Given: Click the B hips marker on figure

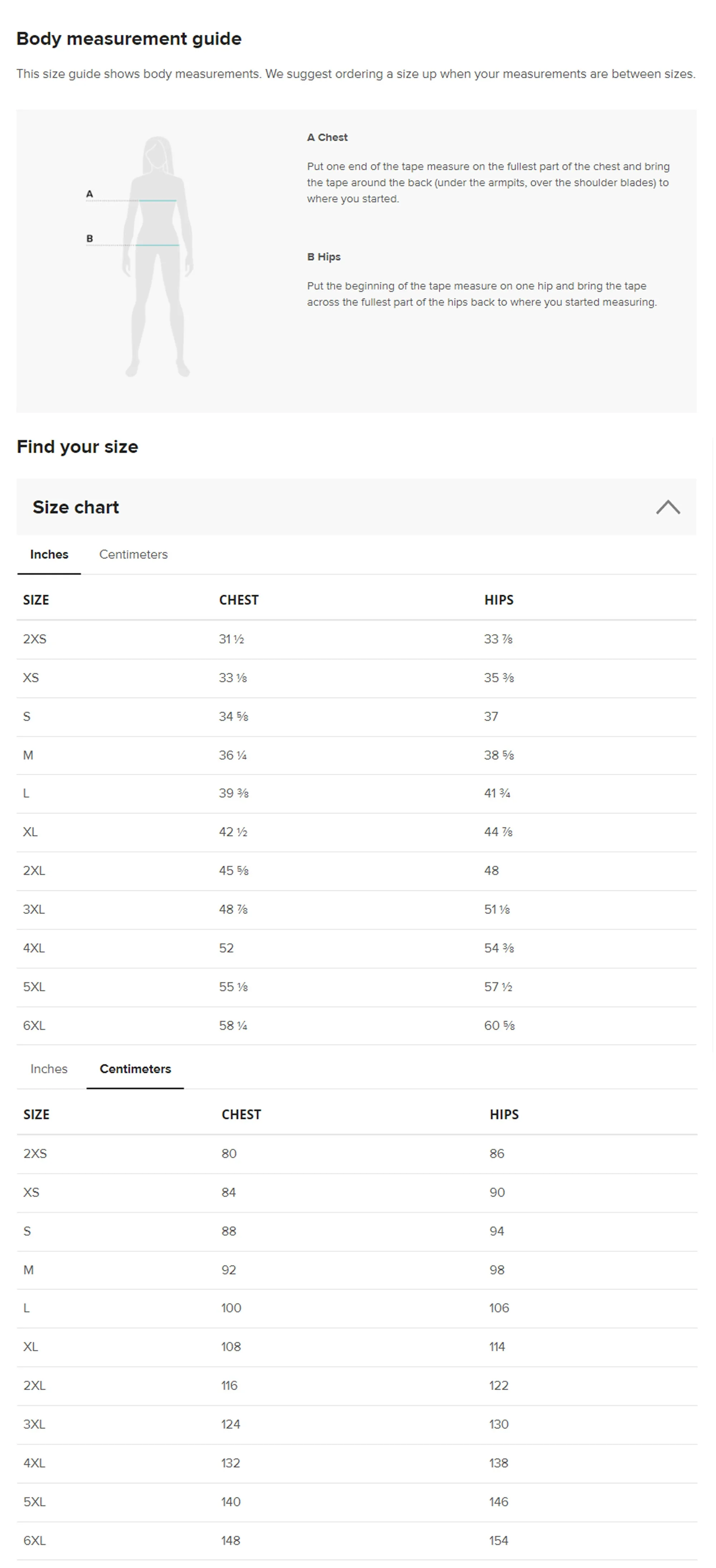Looking at the screenshot, I should pyautogui.click(x=89, y=239).
